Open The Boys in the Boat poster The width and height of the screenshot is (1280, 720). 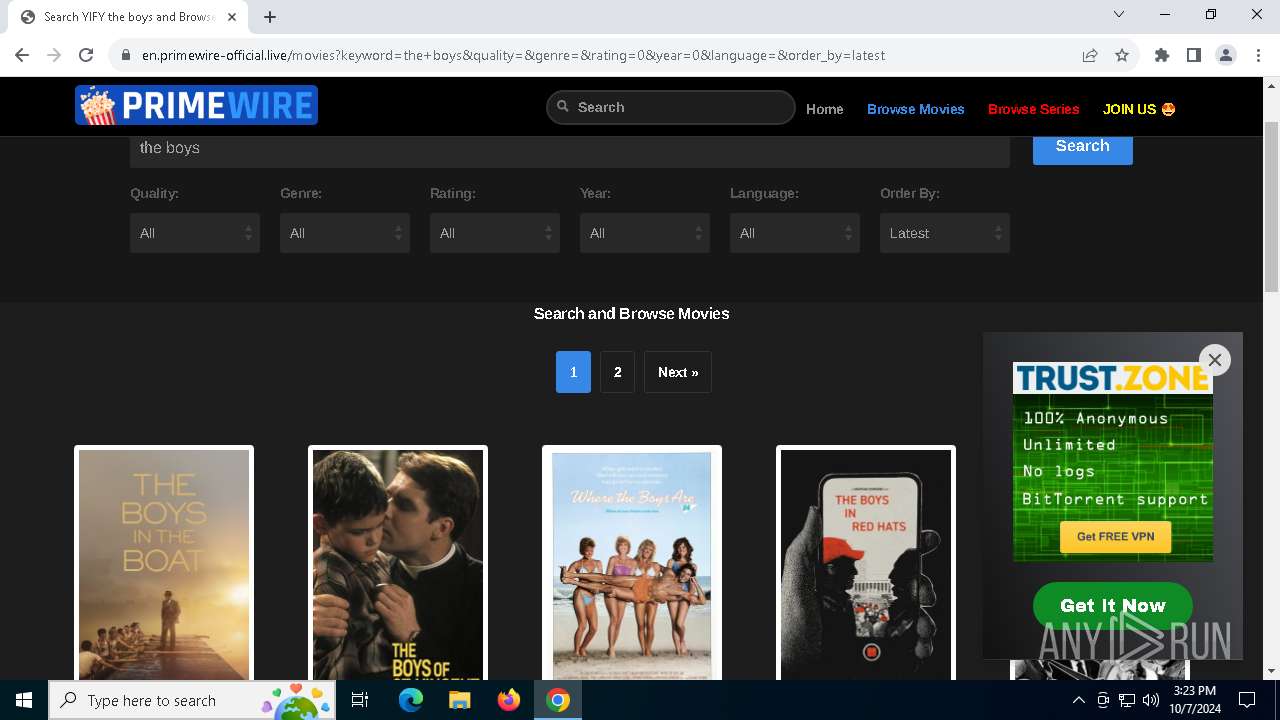pos(164,564)
